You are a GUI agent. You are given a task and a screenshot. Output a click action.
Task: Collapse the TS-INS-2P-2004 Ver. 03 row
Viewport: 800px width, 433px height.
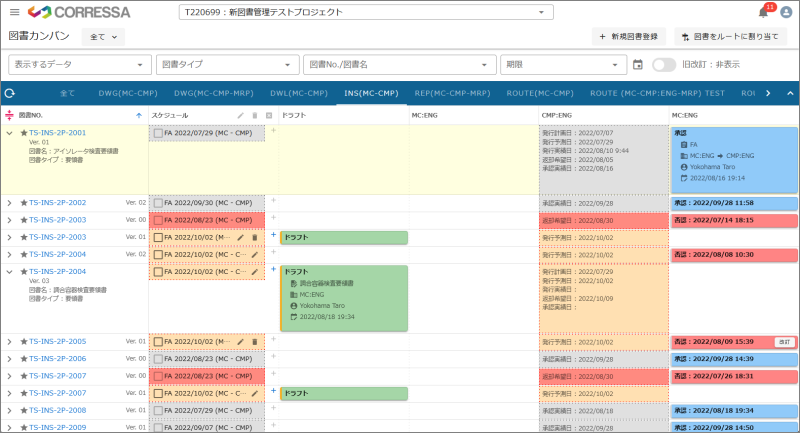coord(9,272)
